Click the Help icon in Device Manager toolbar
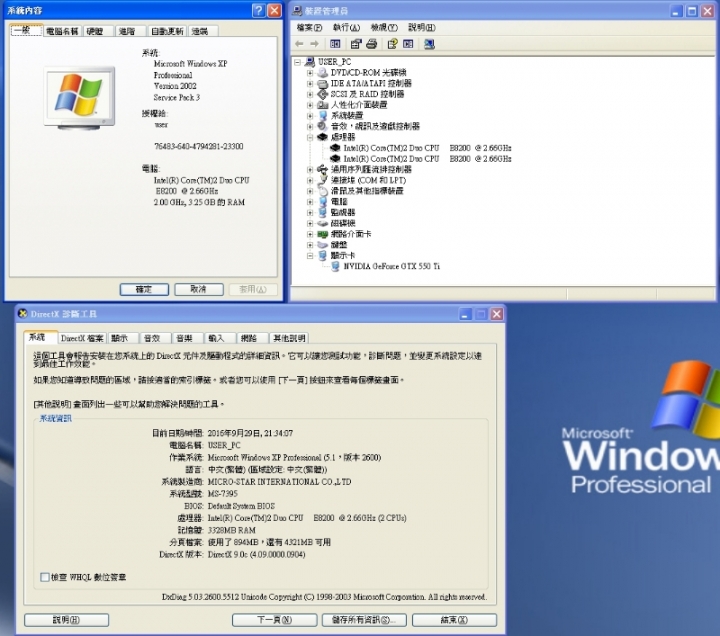 pos(392,44)
